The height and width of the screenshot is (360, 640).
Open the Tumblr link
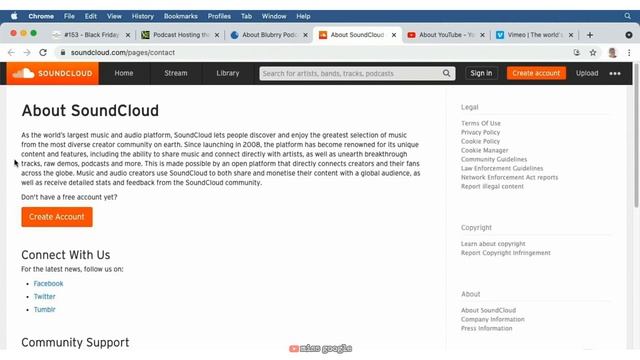pyautogui.click(x=44, y=310)
